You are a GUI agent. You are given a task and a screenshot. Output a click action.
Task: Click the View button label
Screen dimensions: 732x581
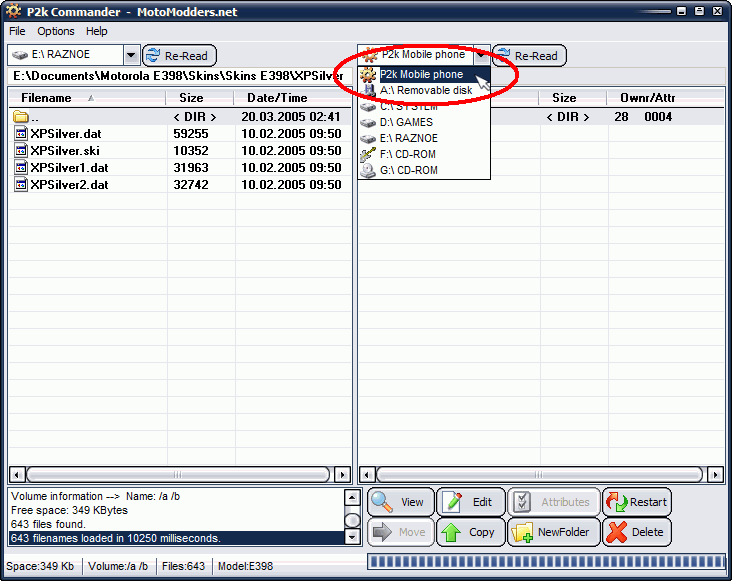tap(412, 502)
